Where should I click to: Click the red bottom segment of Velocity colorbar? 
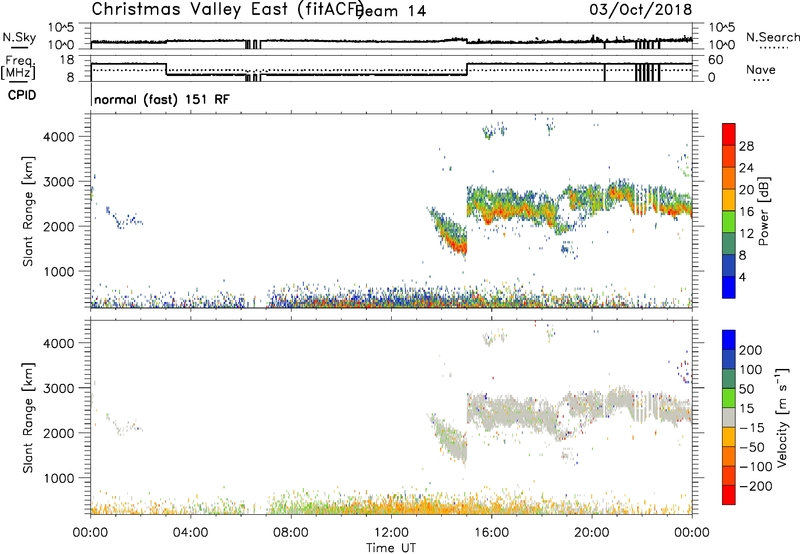pyautogui.click(x=729, y=495)
